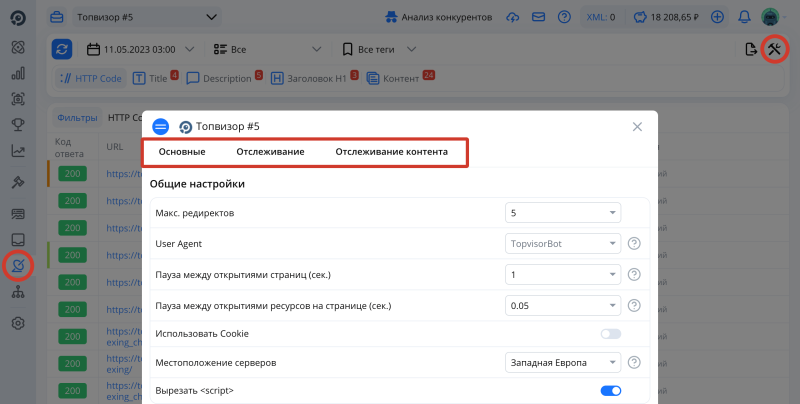Select the Description tab
This screenshot has height=404, width=800.
(x=224, y=79)
